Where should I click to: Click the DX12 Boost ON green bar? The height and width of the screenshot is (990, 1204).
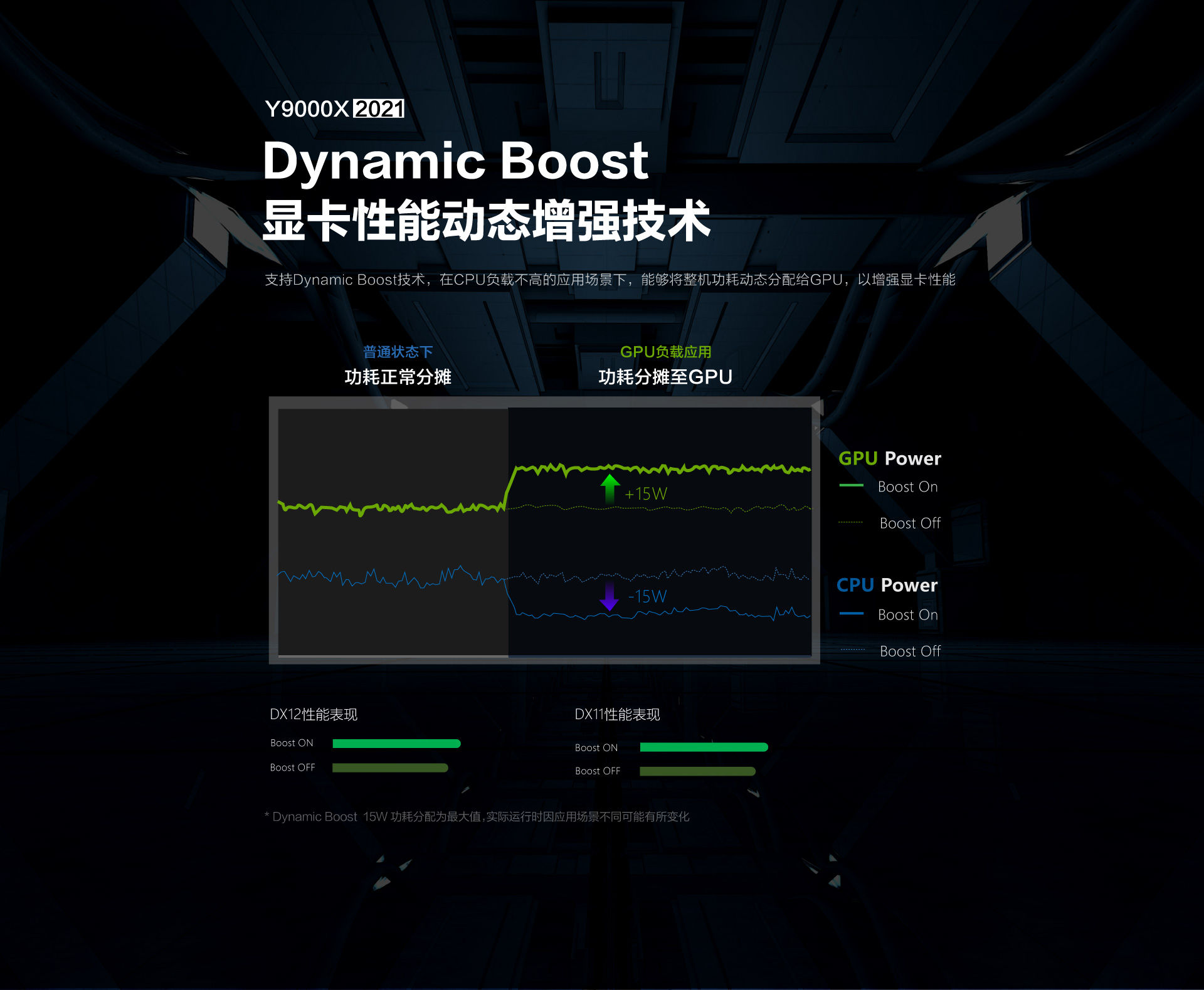pyautogui.click(x=396, y=744)
